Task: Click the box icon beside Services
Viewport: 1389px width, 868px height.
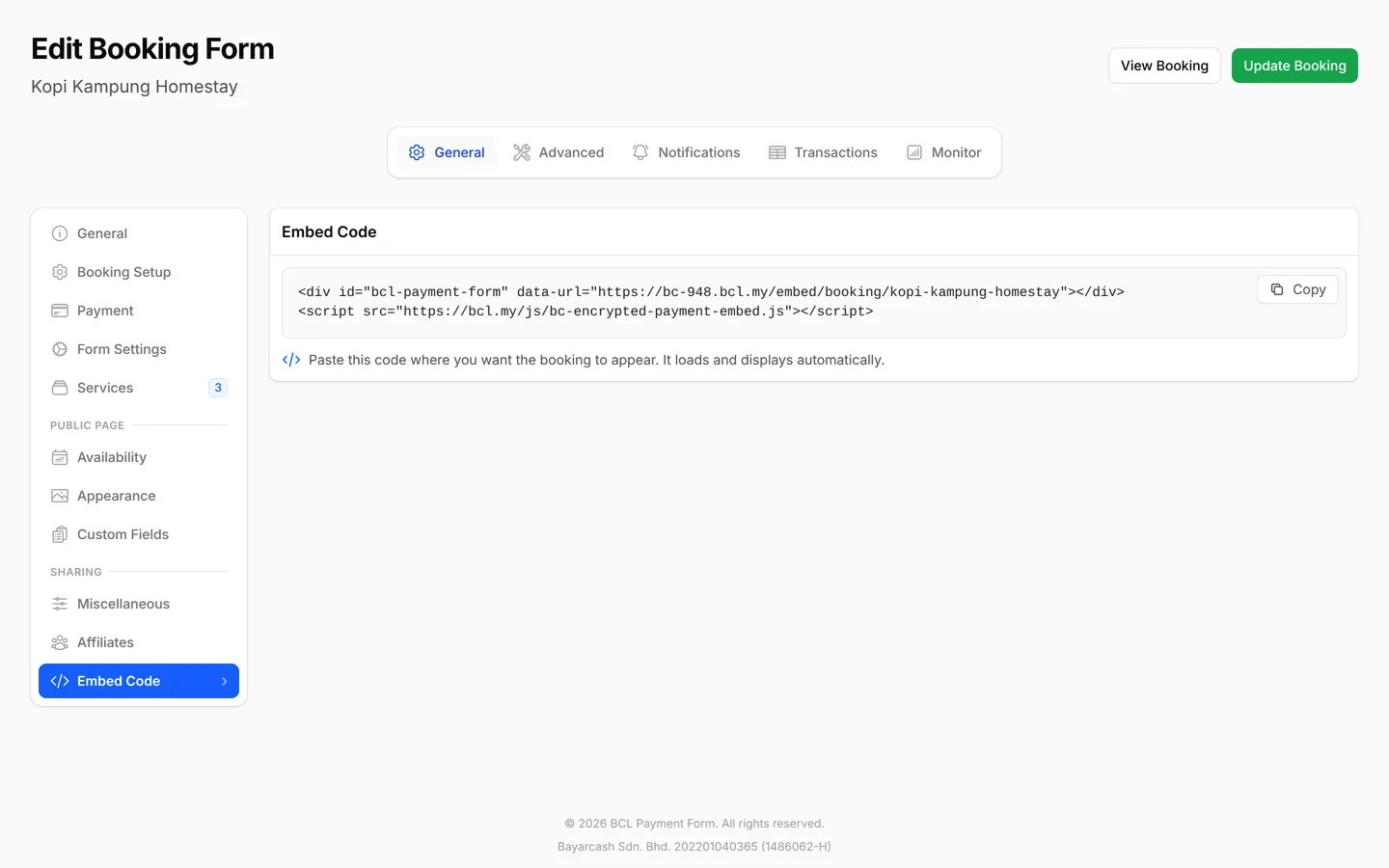Action: (60, 388)
